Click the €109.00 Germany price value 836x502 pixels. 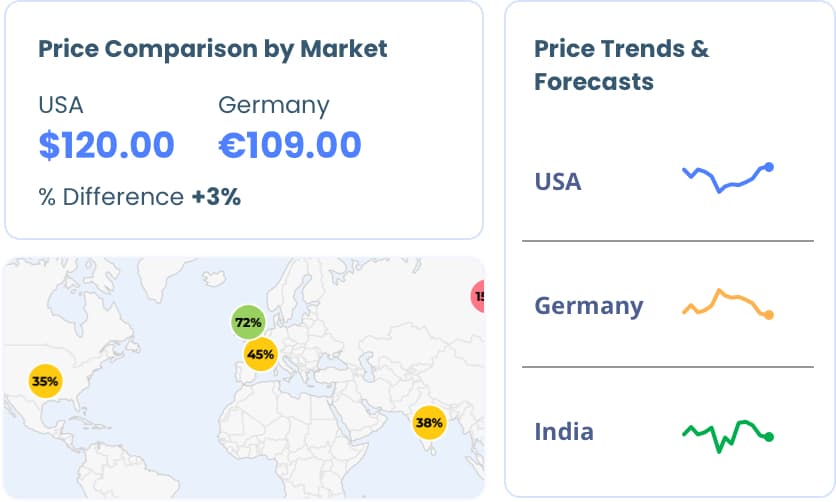tap(290, 146)
